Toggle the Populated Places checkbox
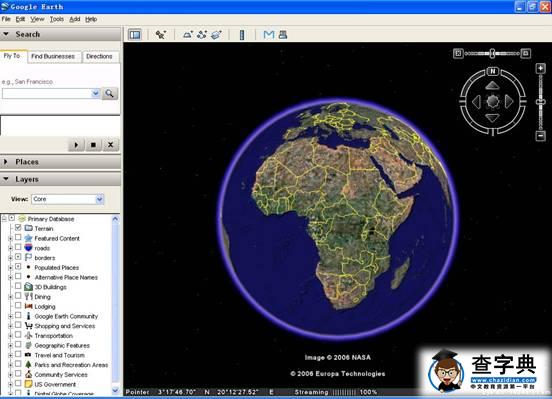 [x=18, y=267]
